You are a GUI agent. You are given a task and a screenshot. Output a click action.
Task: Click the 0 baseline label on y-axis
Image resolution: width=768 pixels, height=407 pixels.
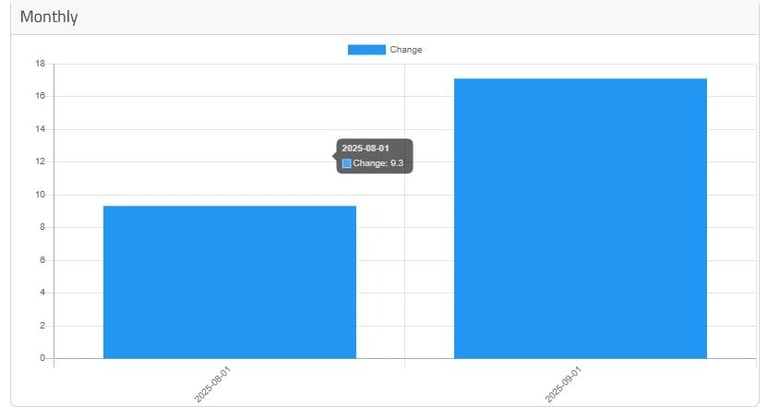click(x=43, y=358)
